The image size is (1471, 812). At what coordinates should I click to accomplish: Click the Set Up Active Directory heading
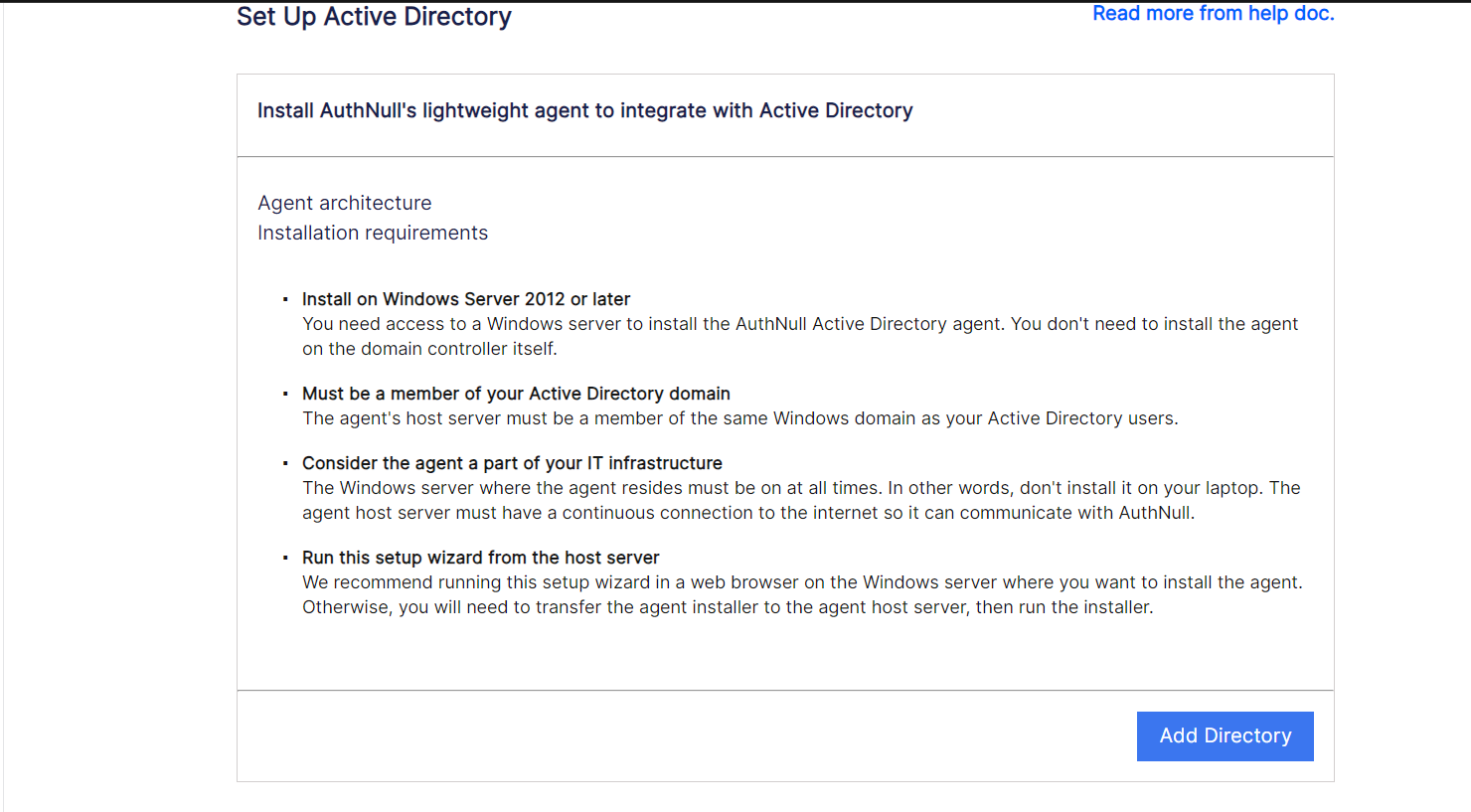(374, 17)
